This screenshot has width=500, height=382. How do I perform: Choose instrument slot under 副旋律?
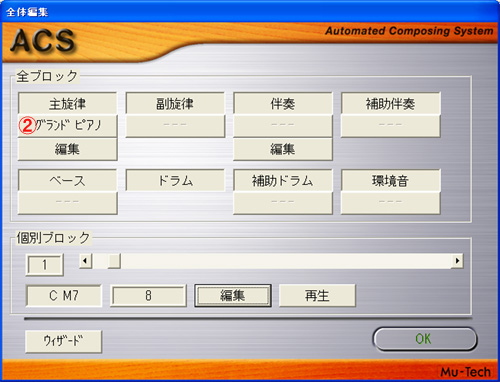[x=175, y=126]
